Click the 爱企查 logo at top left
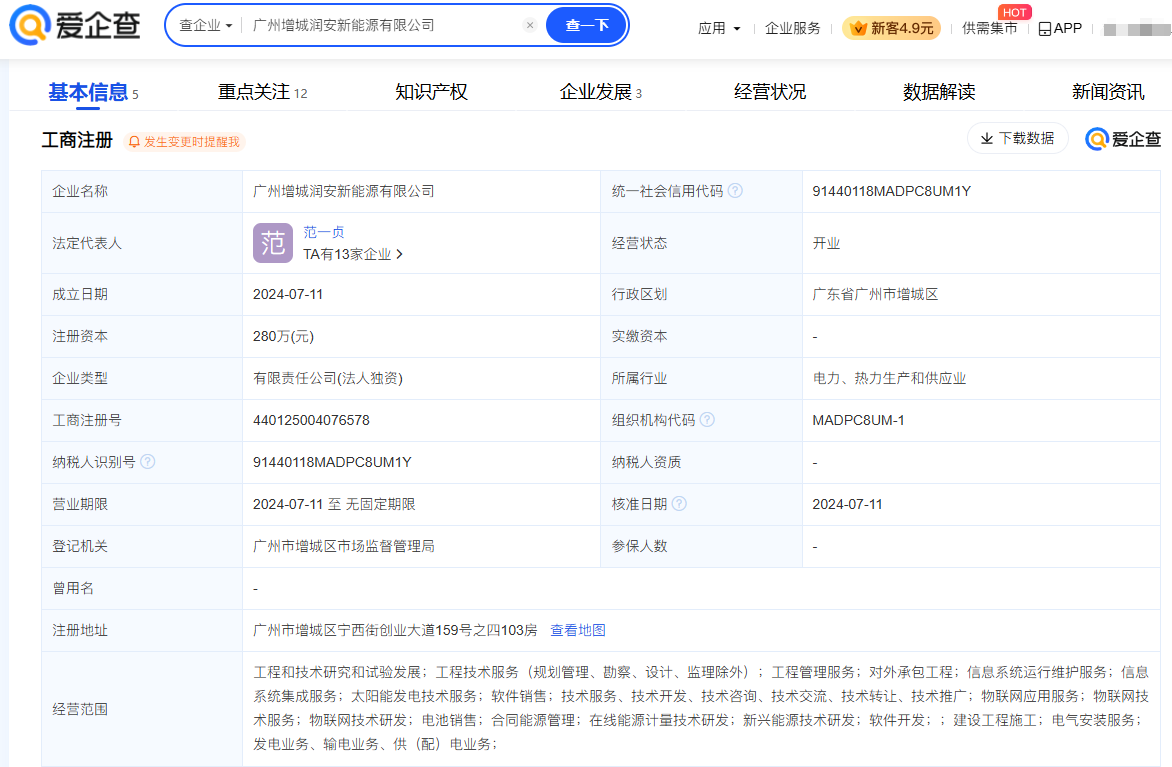 pyautogui.click(x=75, y=25)
